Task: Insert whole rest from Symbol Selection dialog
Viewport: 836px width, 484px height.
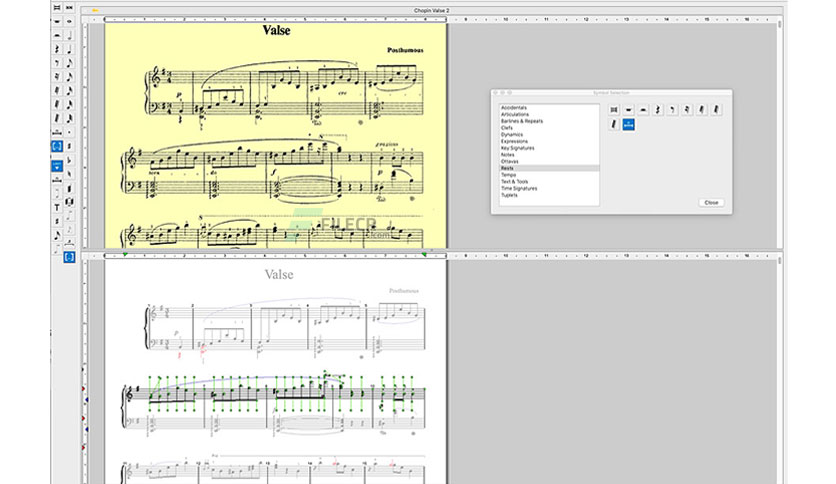Action: tap(629, 110)
